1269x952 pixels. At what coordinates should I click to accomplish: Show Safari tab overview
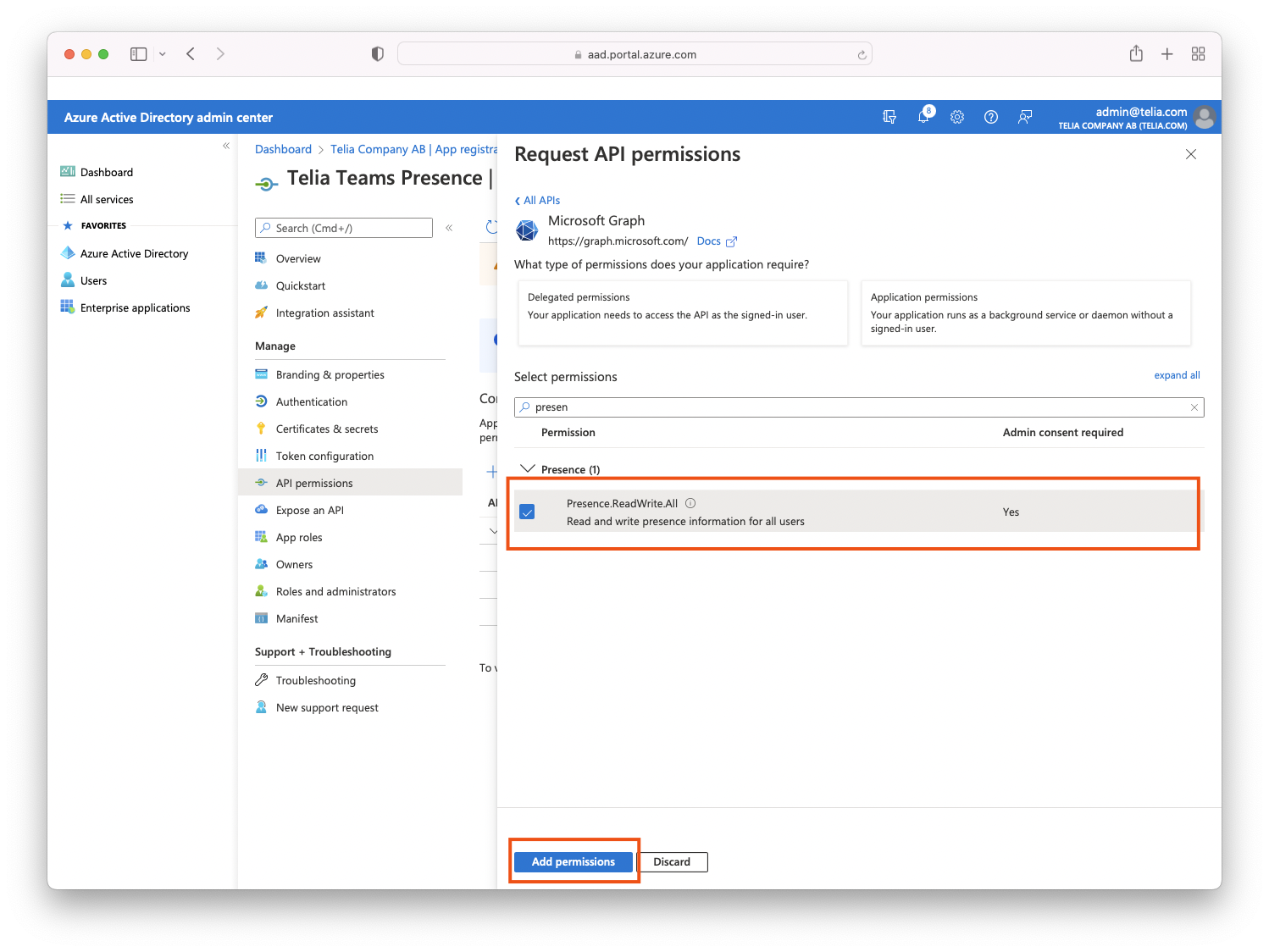click(x=1198, y=54)
